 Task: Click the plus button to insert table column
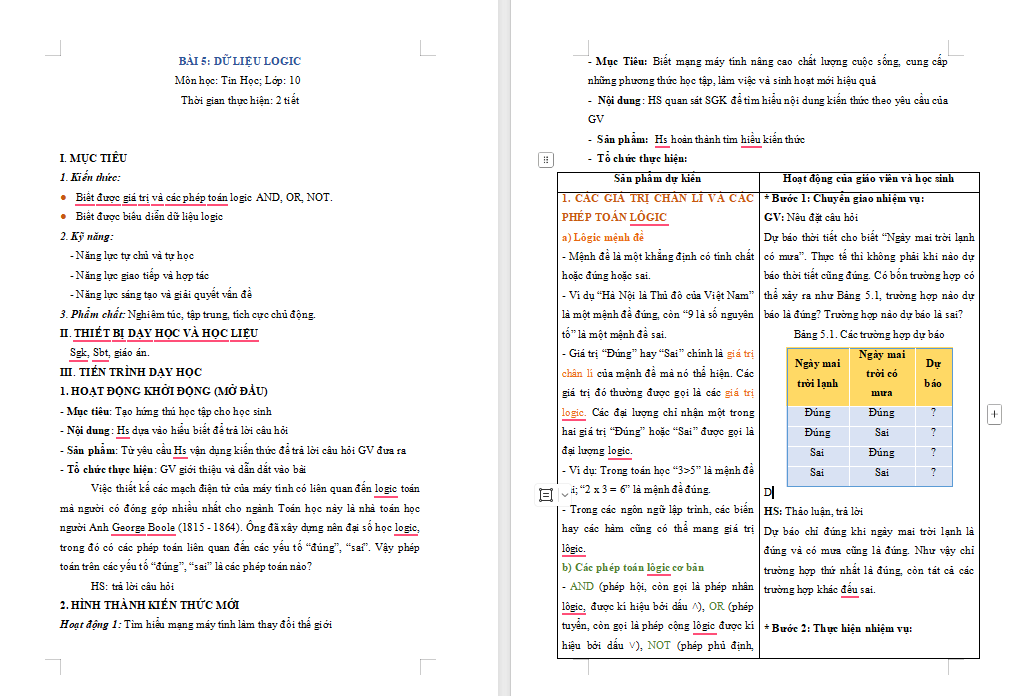click(x=994, y=413)
